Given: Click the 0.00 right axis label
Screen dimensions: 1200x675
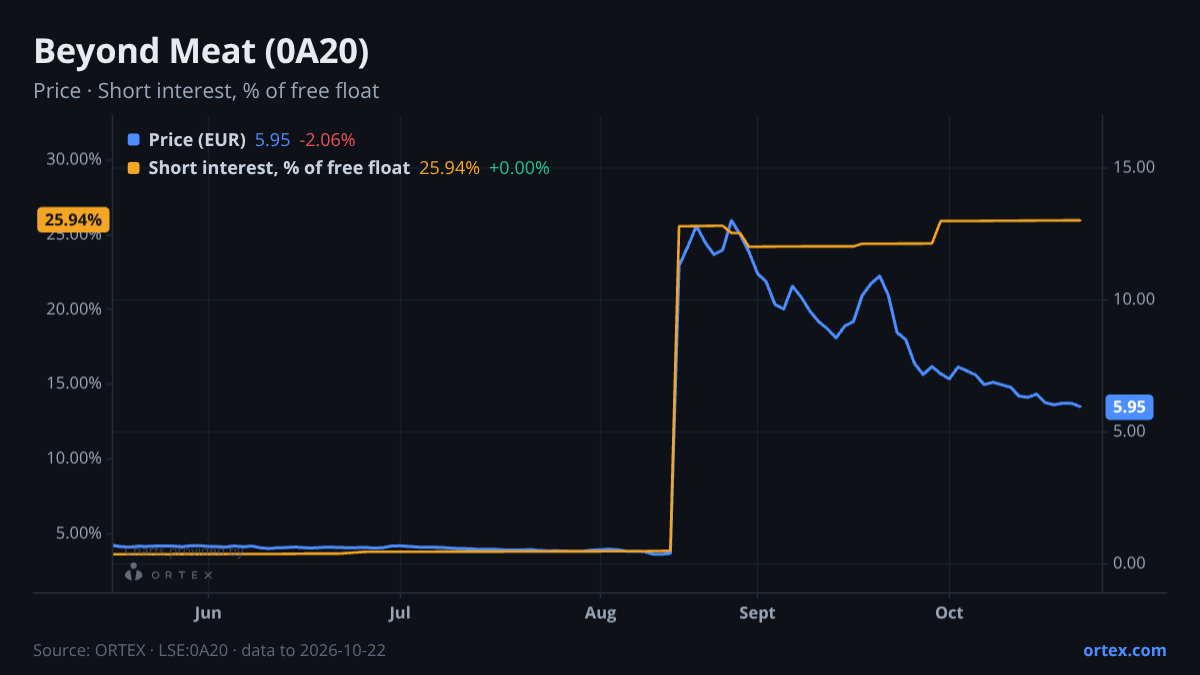Looking at the screenshot, I should point(1130,563).
